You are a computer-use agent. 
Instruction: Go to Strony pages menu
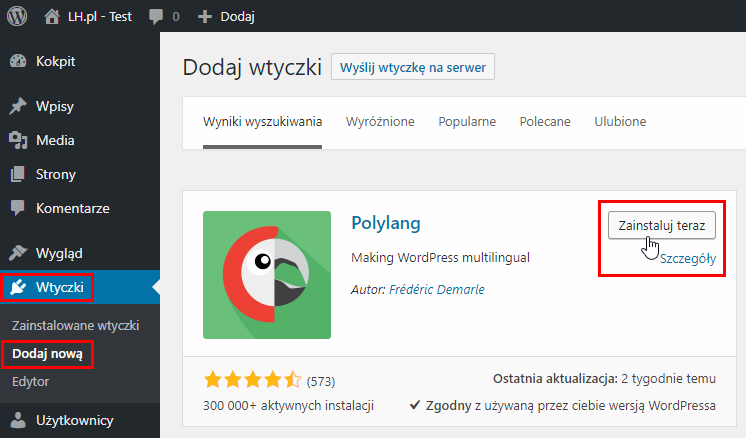[56, 174]
